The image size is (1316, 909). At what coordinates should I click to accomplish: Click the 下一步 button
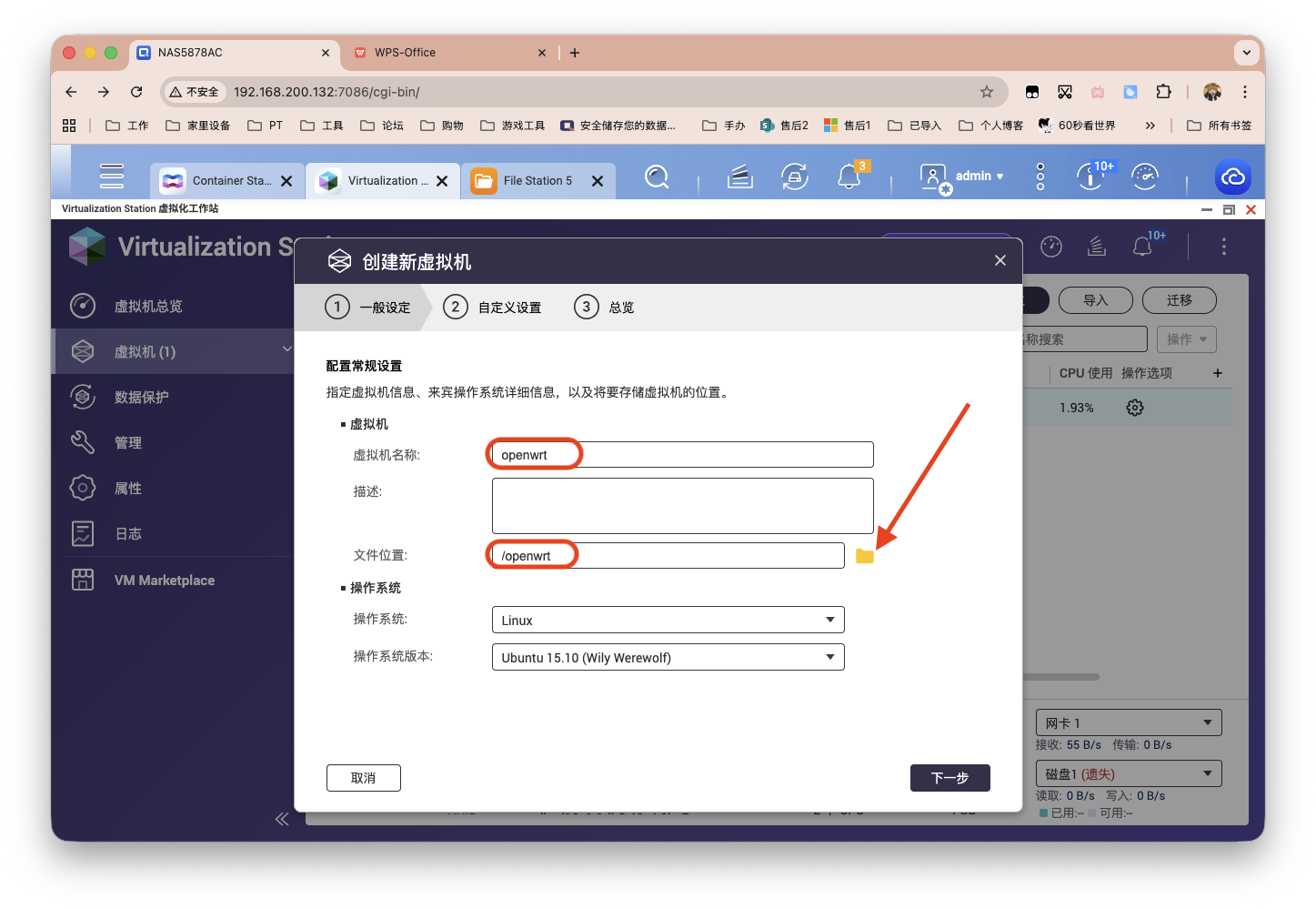pyautogui.click(x=949, y=778)
